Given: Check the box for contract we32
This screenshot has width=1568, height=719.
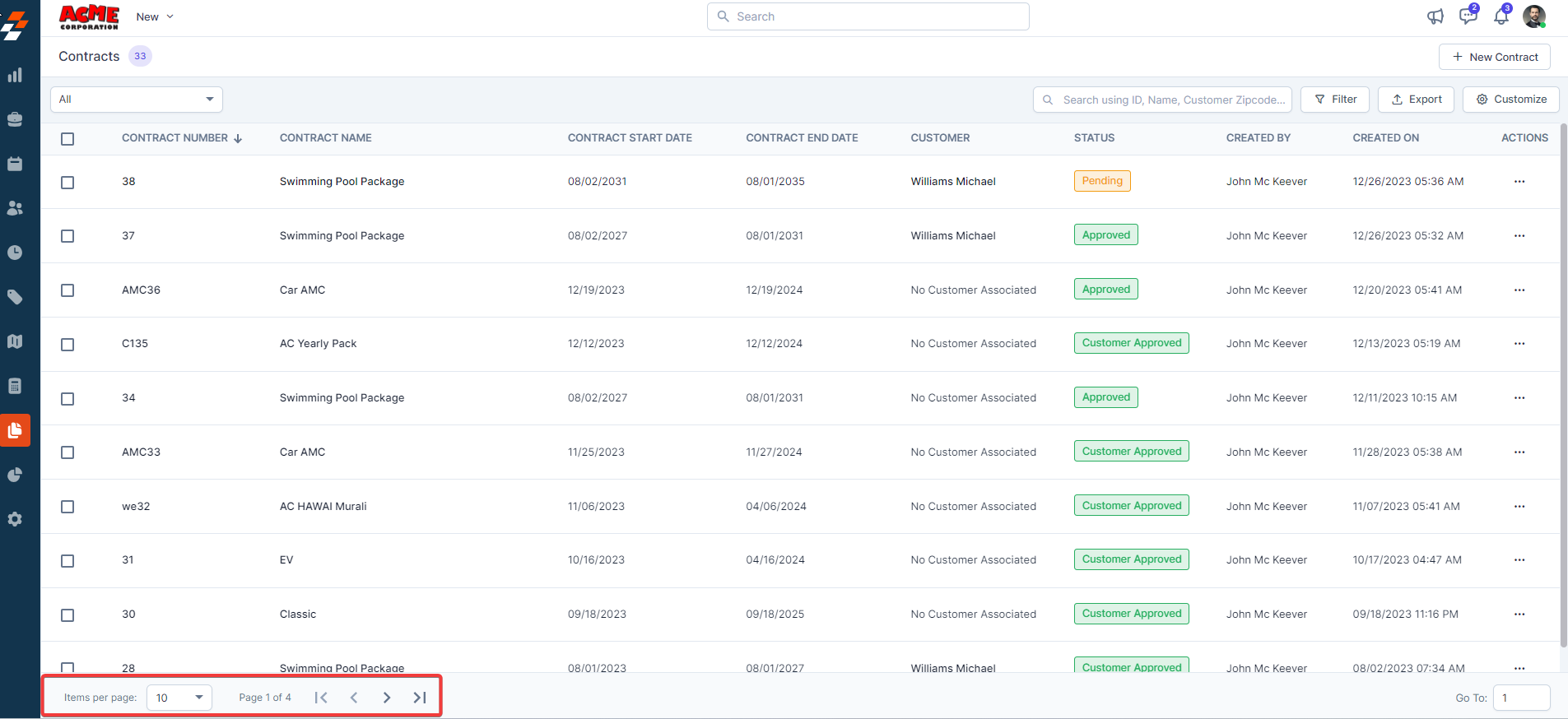Looking at the screenshot, I should click(67, 507).
